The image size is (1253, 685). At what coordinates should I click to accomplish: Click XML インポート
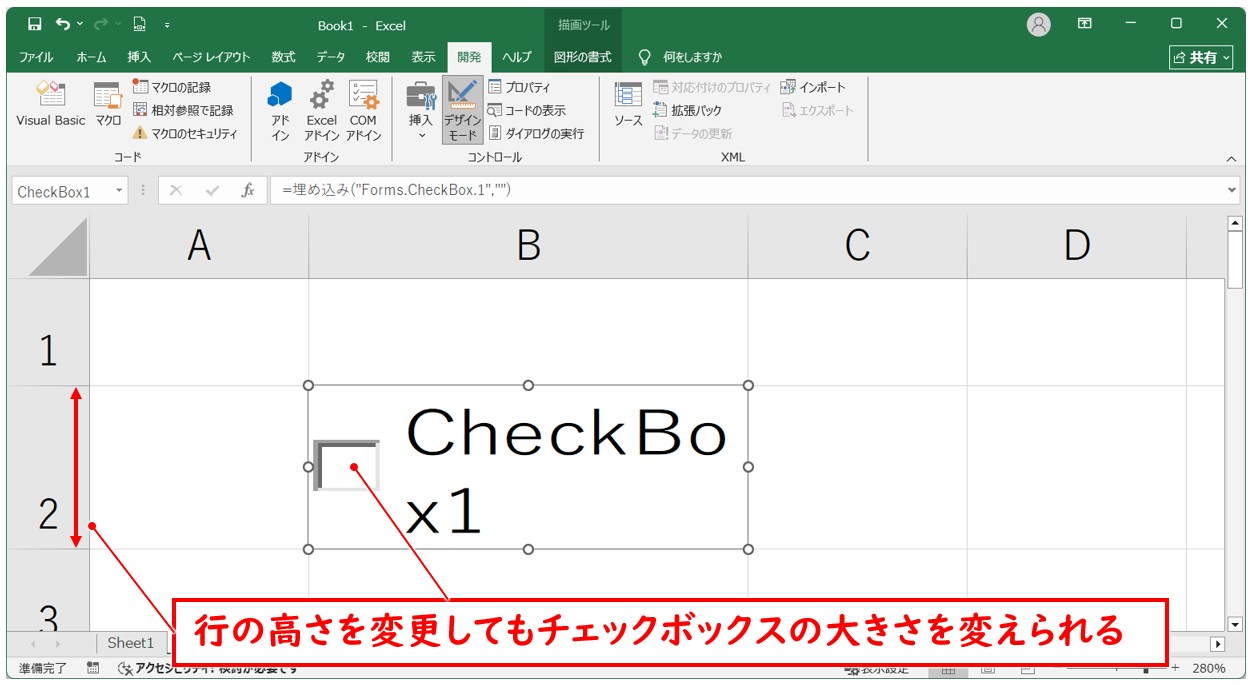coord(813,87)
